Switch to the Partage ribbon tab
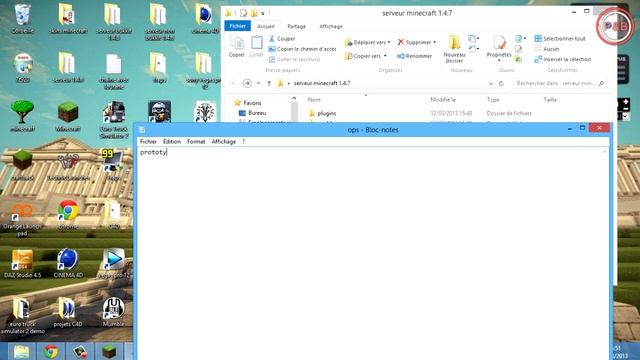The width and height of the screenshot is (640, 360). tap(296, 26)
